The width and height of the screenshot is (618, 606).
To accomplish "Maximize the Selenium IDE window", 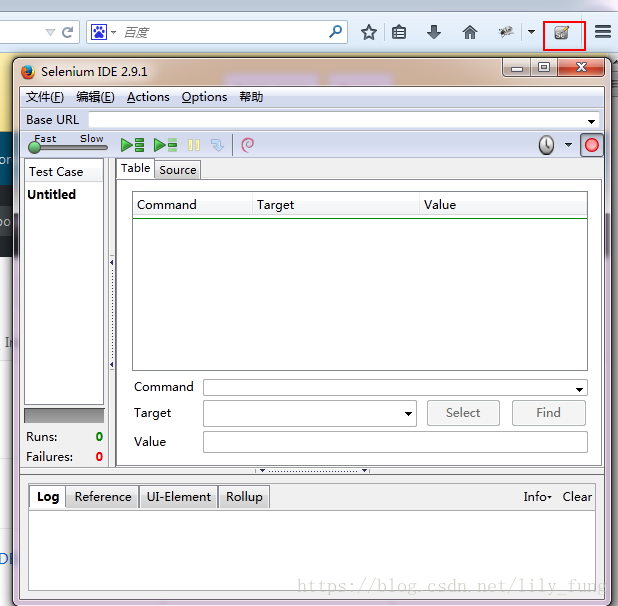I will pyautogui.click(x=544, y=67).
